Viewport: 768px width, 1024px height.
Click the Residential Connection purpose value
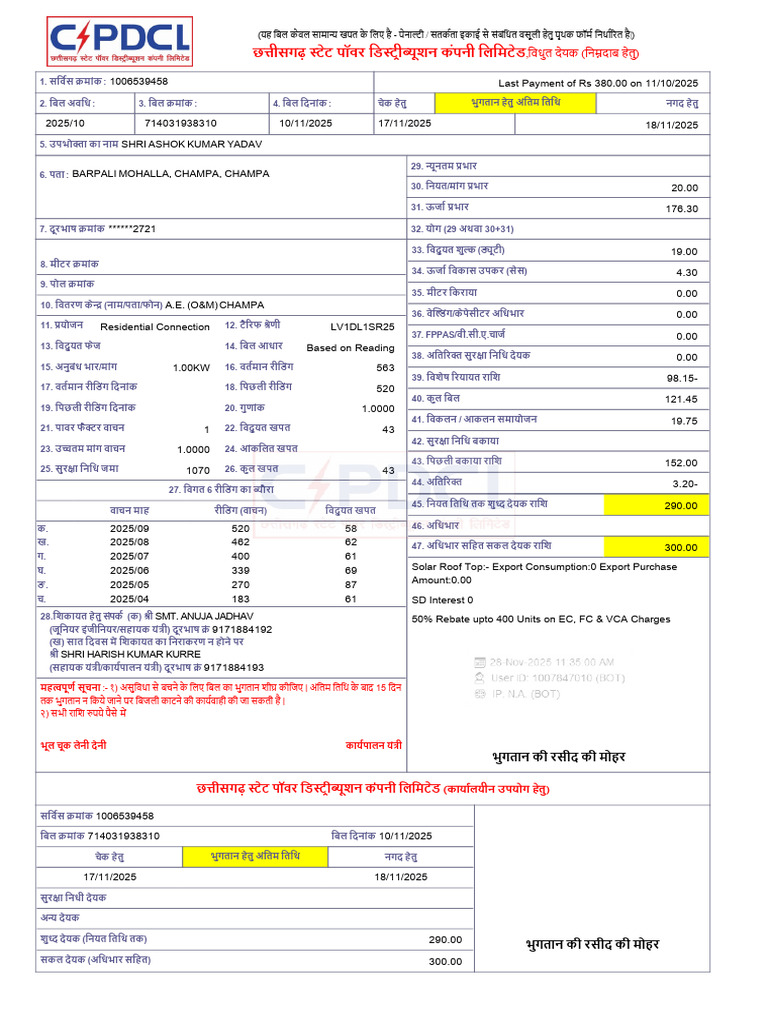coord(155,327)
